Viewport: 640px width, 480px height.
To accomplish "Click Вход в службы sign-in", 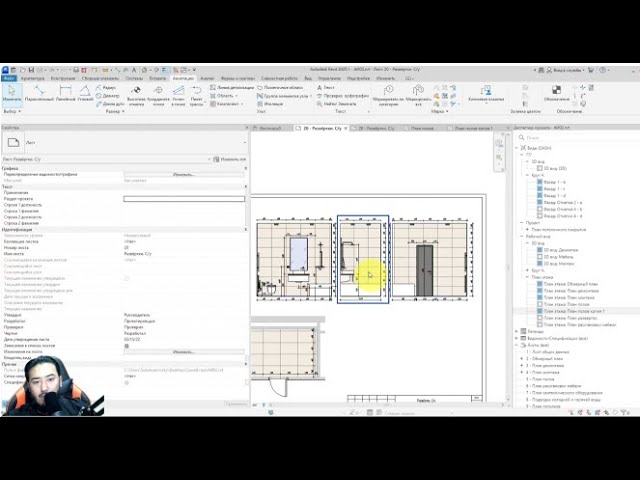I will (564, 70).
